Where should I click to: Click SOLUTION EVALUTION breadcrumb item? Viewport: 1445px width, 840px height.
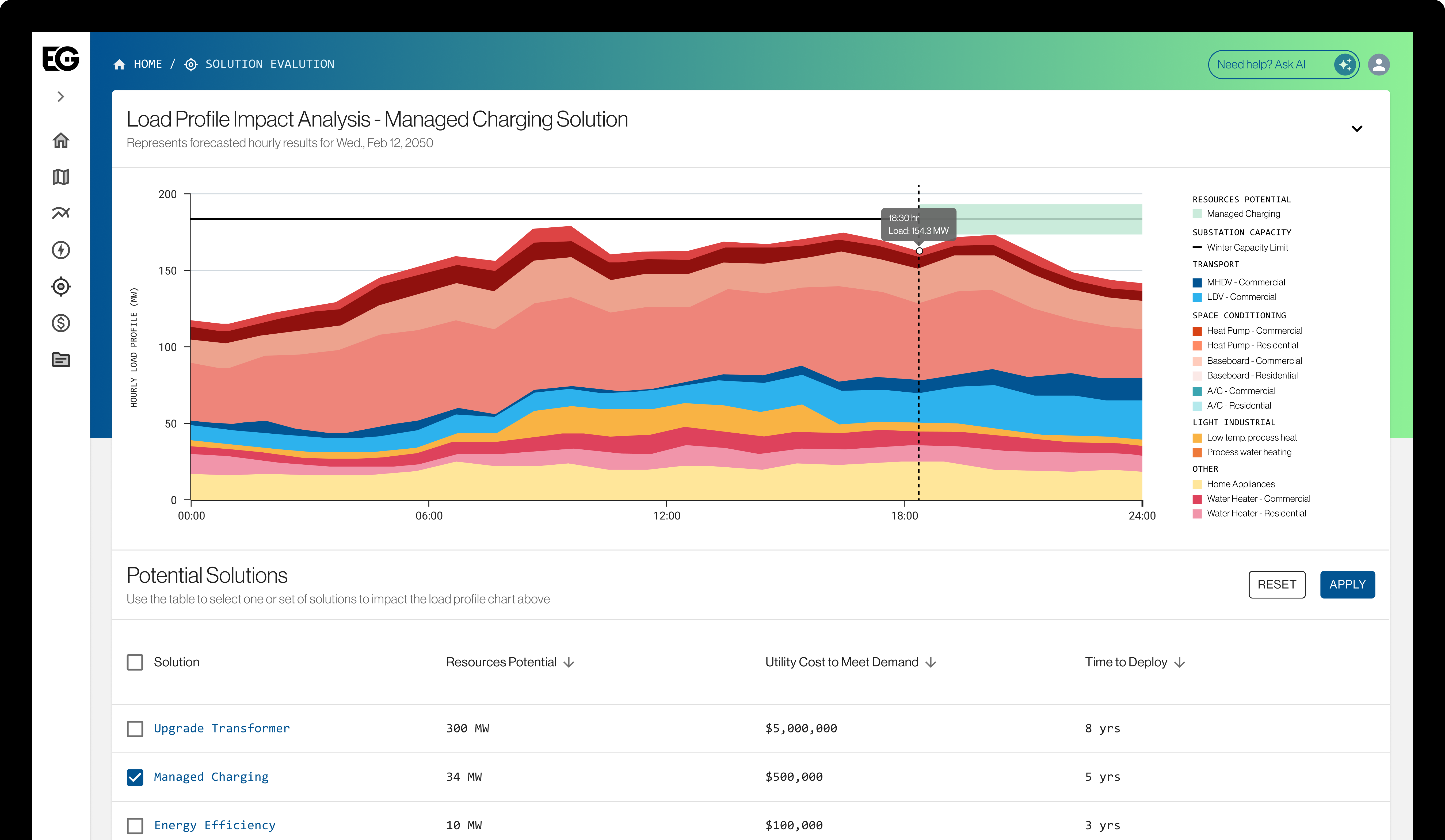click(269, 64)
